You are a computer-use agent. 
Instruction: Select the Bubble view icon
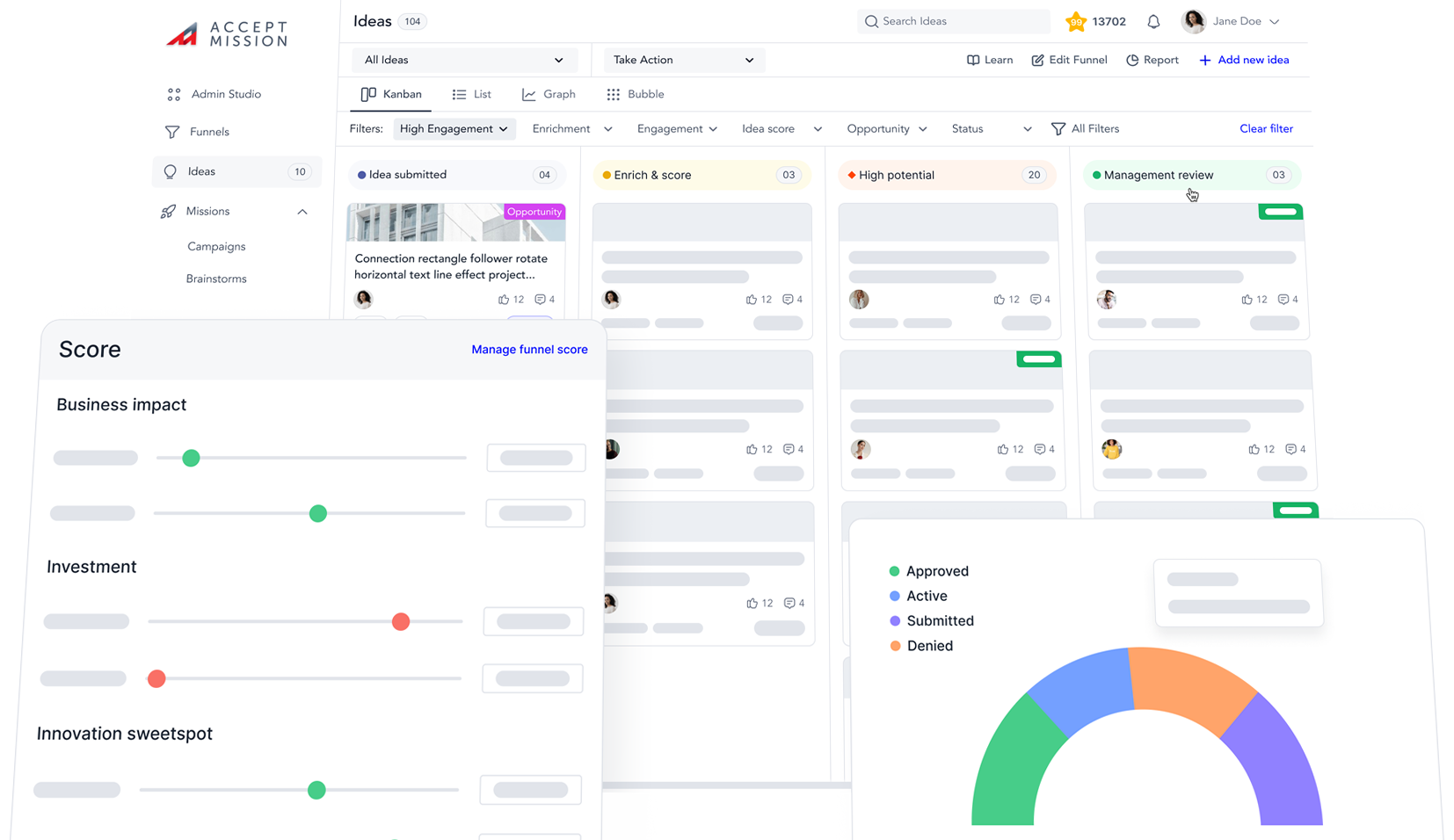click(614, 94)
